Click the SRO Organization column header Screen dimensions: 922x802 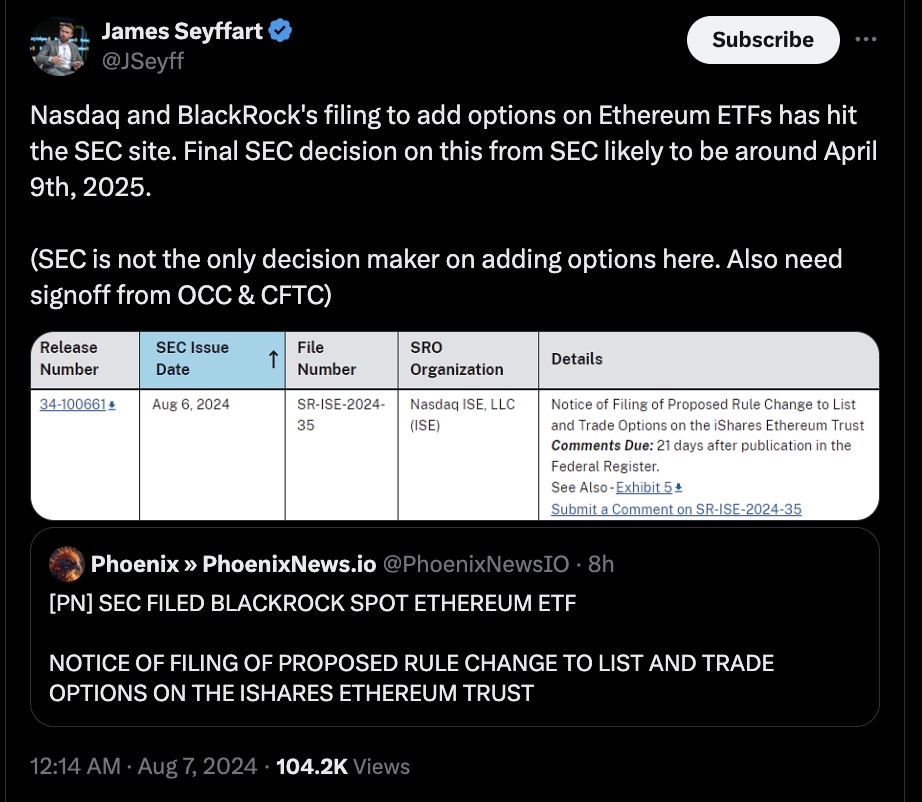[456, 358]
